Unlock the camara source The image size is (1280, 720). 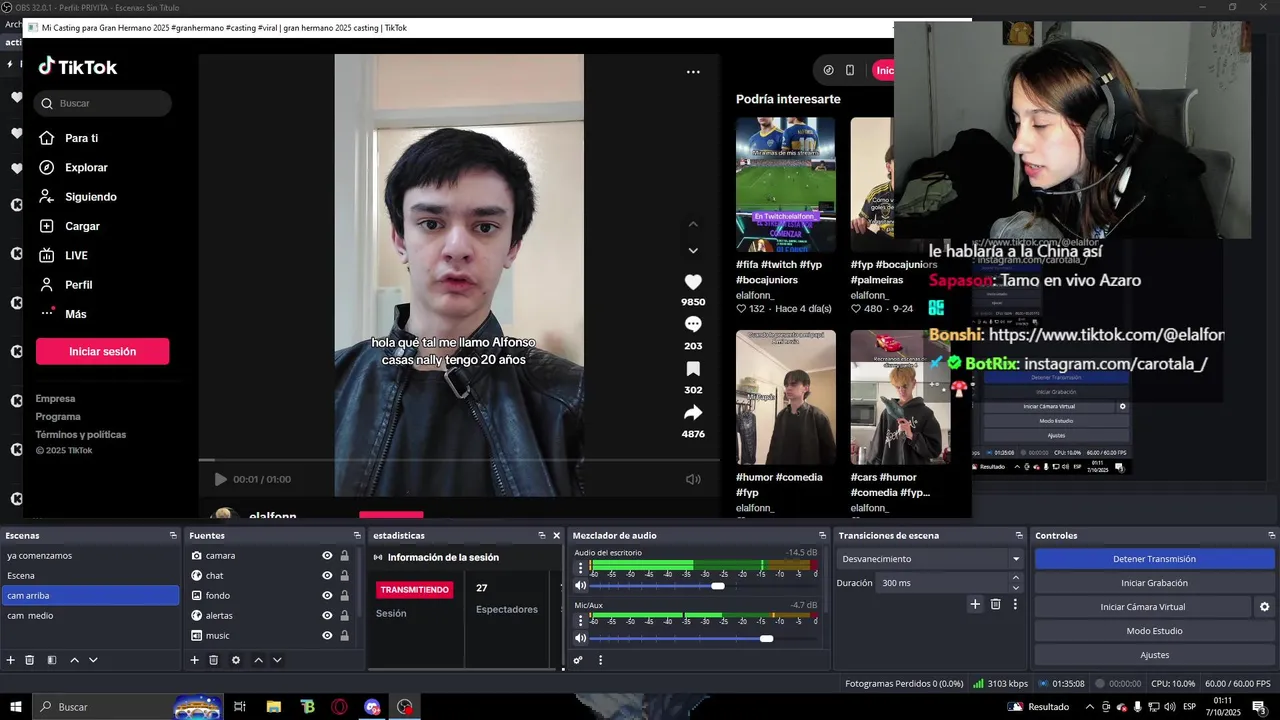point(344,556)
